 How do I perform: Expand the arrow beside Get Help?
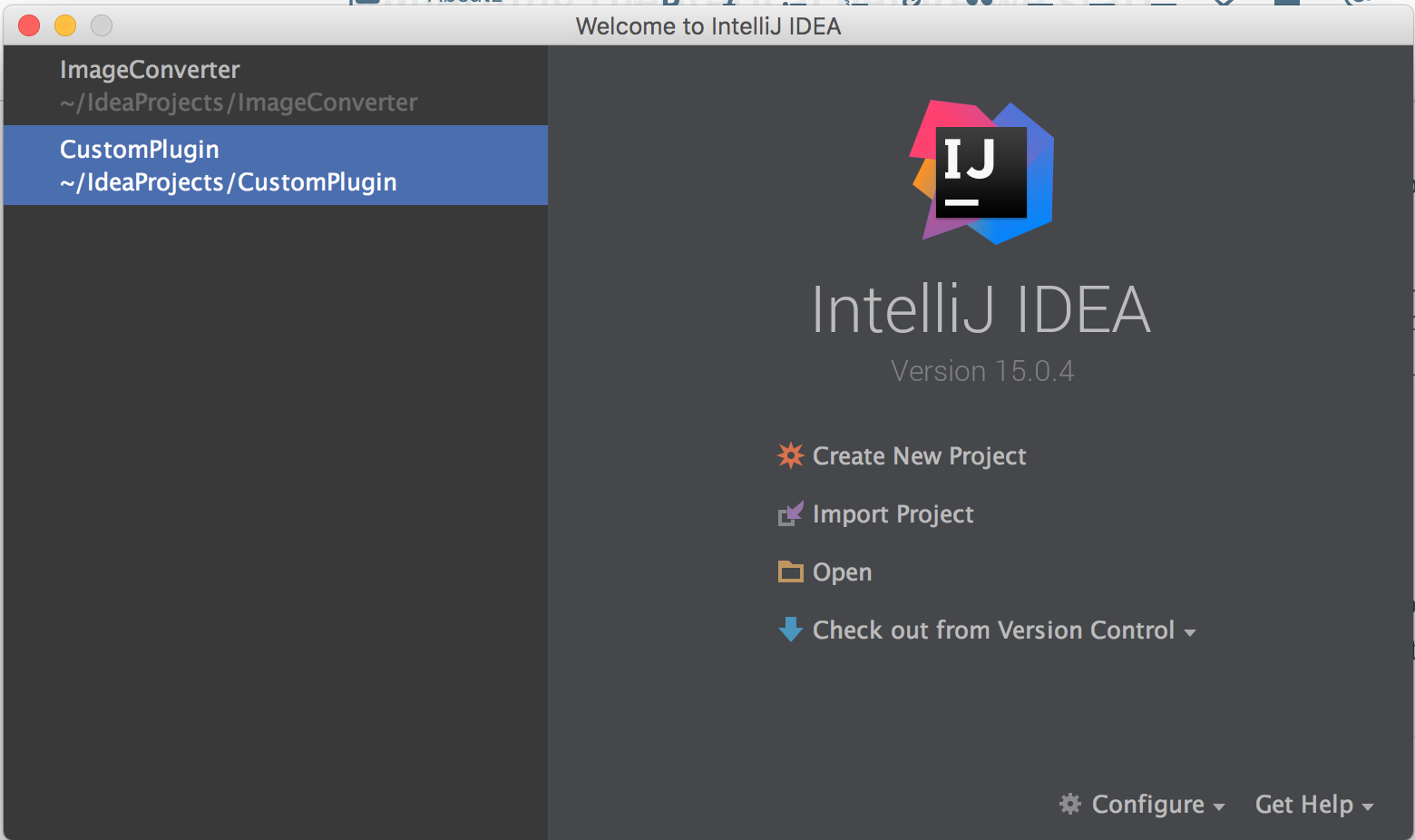click(x=1367, y=807)
